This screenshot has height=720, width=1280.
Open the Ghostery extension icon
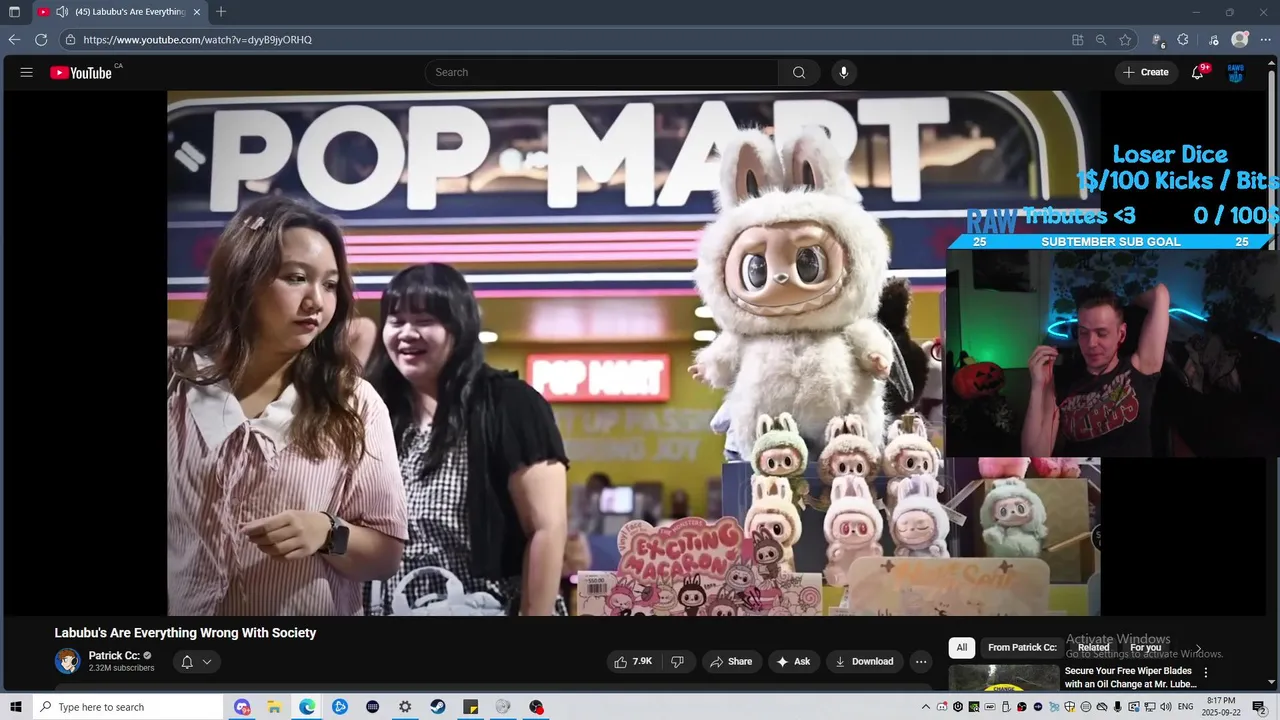(x=1158, y=40)
